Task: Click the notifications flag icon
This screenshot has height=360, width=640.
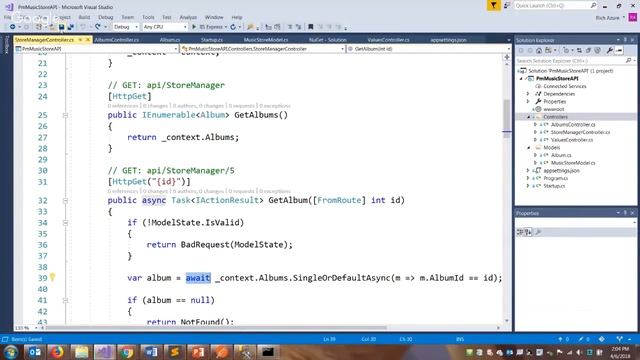Action: 493,5
